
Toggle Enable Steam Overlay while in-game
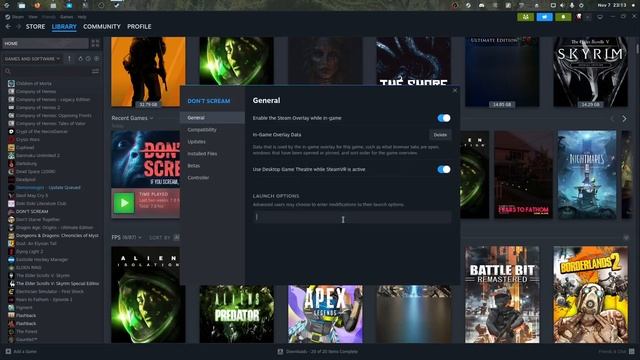pyautogui.click(x=444, y=118)
